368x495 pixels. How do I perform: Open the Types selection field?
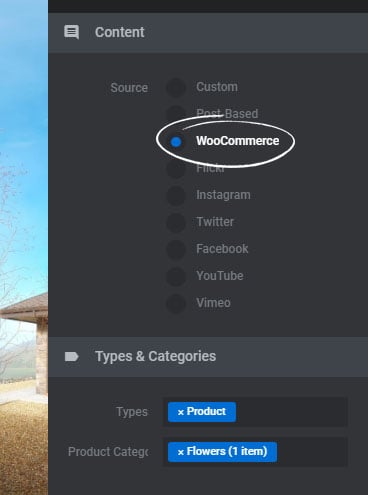click(255, 412)
